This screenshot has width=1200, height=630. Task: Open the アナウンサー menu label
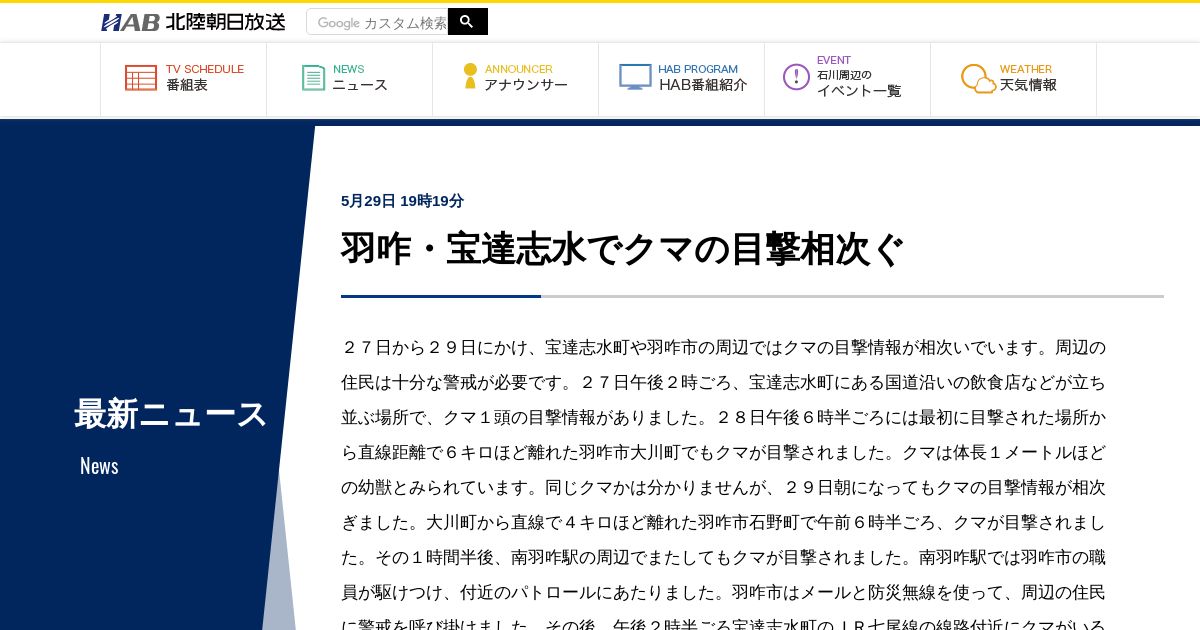tap(526, 85)
